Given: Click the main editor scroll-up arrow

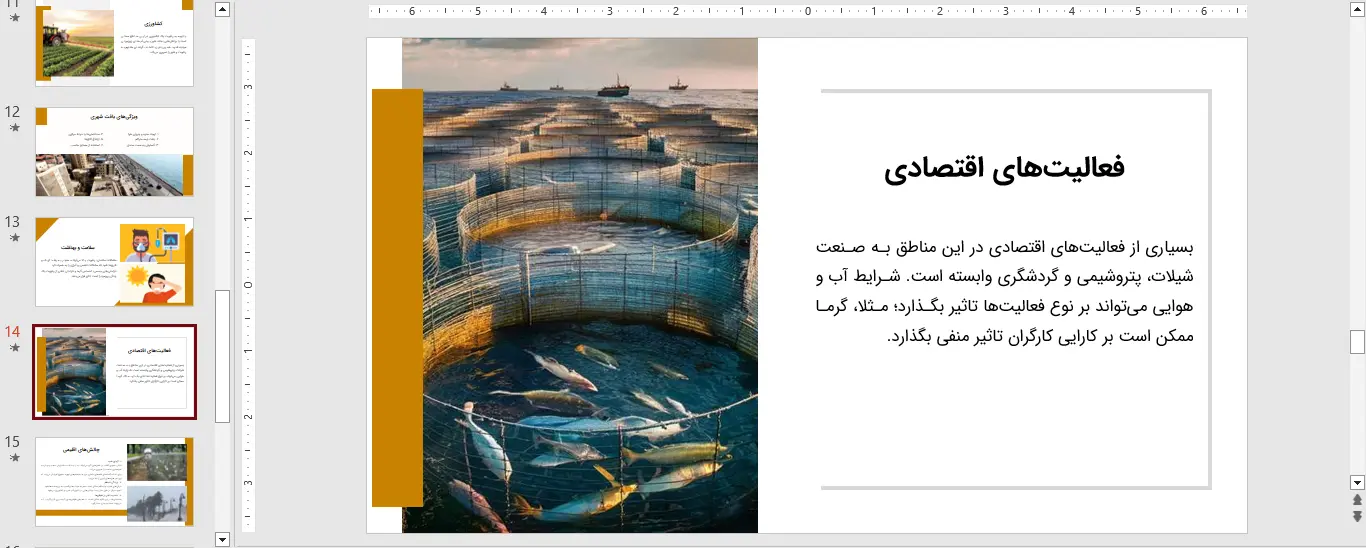Looking at the screenshot, I should pyautogui.click(x=1357, y=10).
